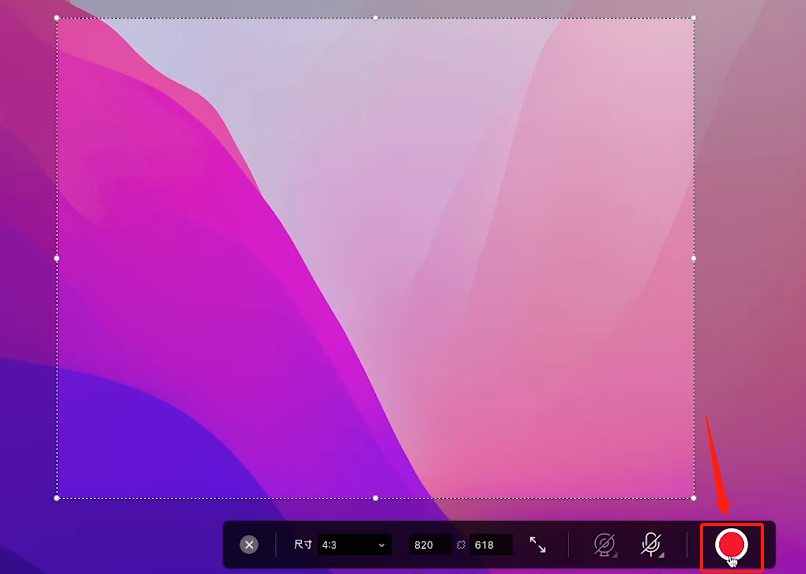806x574 pixels.
Task: Unmute the crossed-out microphone icon
Action: [x=652, y=545]
